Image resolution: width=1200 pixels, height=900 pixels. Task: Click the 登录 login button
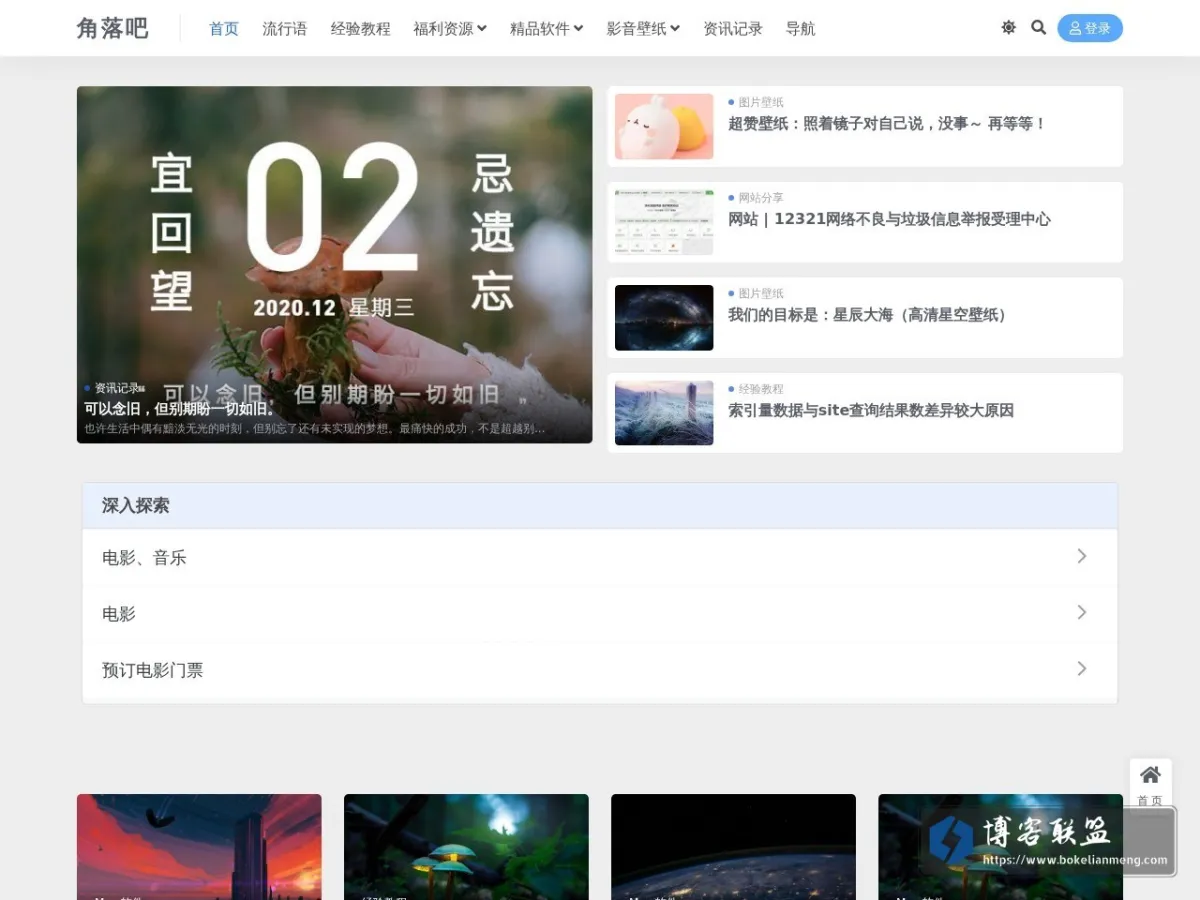pos(1090,28)
